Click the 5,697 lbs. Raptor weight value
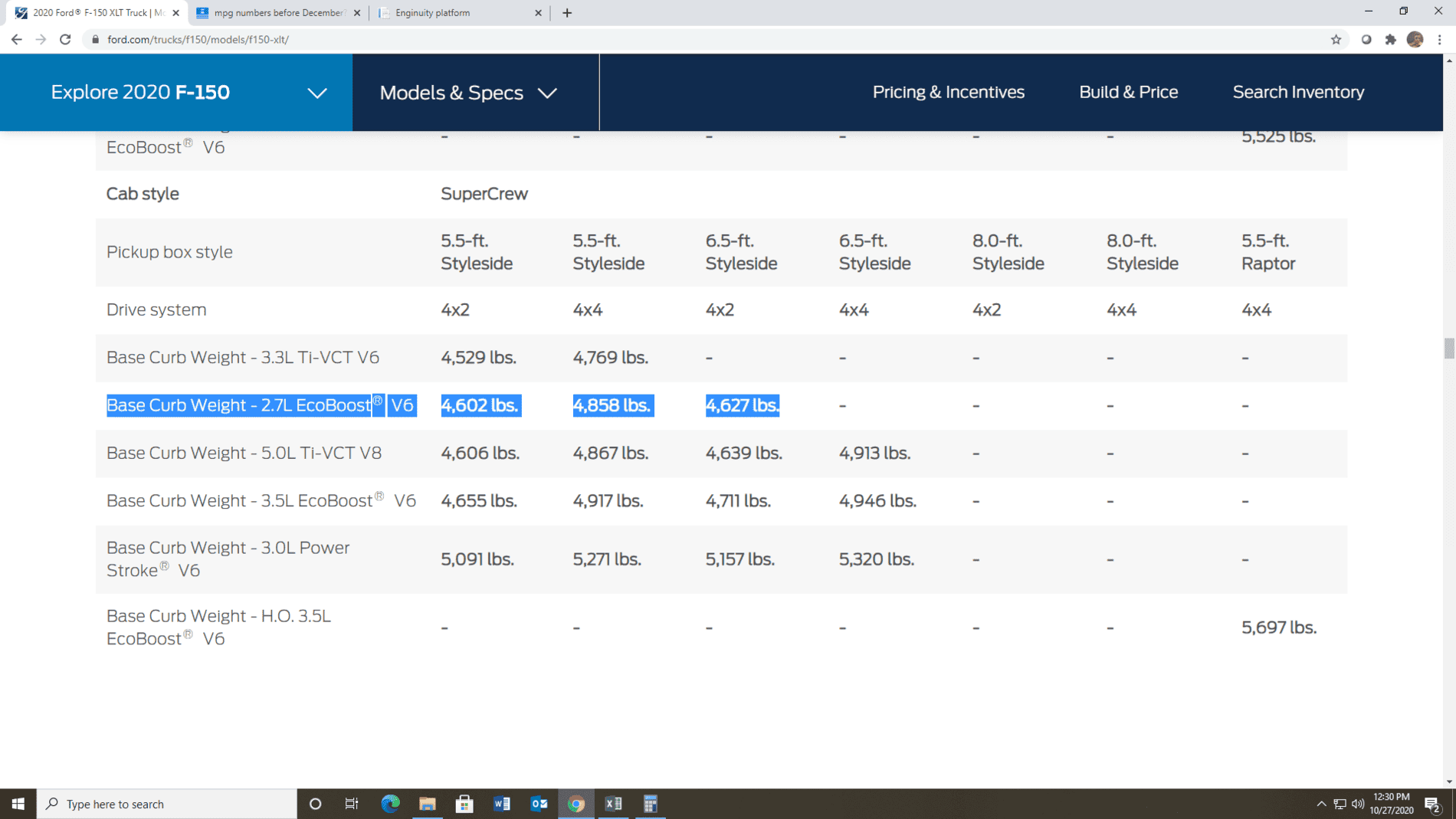This screenshot has width=1456, height=819. point(1279,627)
